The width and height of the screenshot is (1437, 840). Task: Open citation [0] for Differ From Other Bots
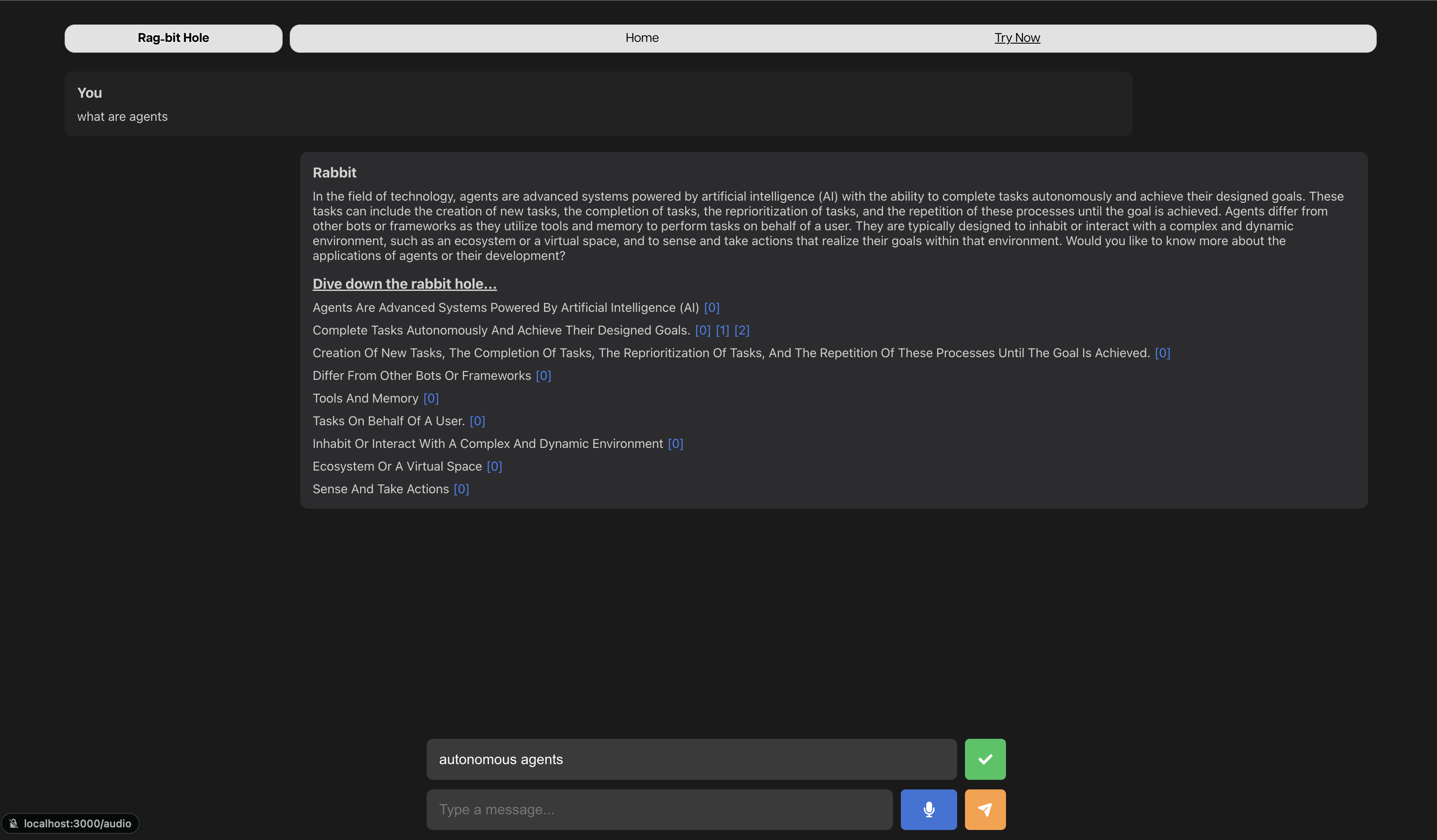pyautogui.click(x=543, y=376)
